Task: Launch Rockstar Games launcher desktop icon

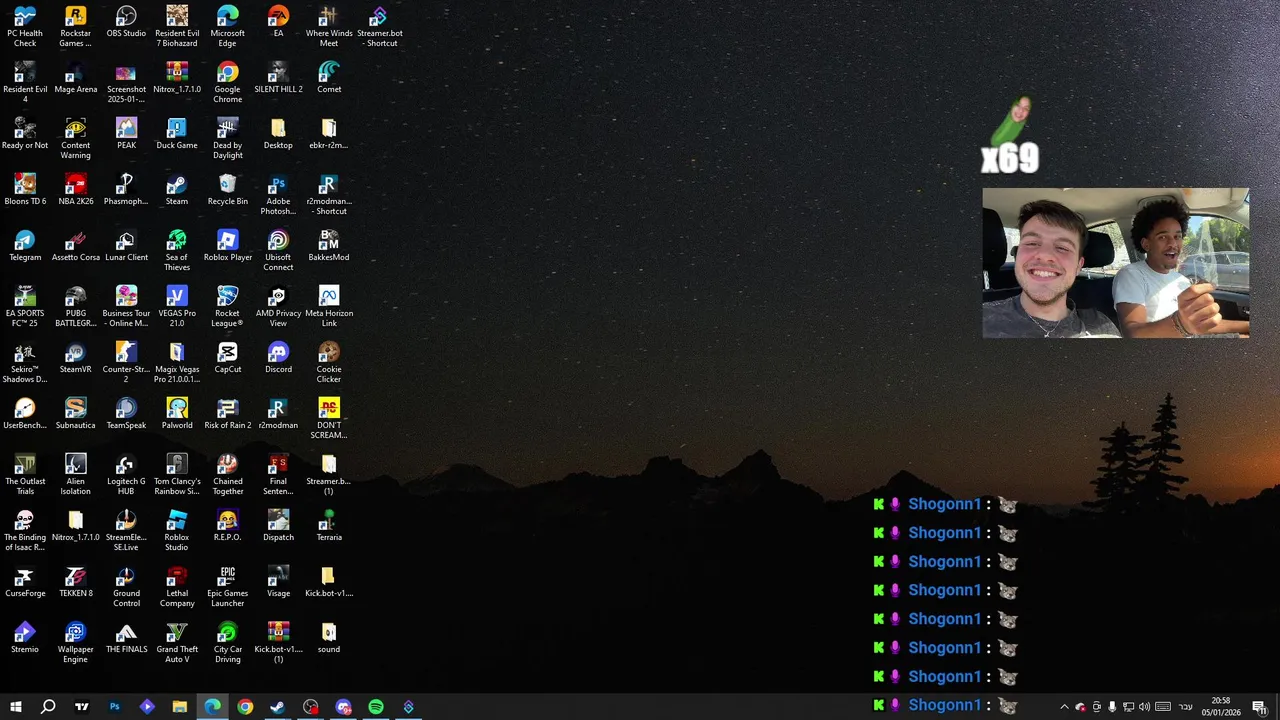Action: coord(75,26)
